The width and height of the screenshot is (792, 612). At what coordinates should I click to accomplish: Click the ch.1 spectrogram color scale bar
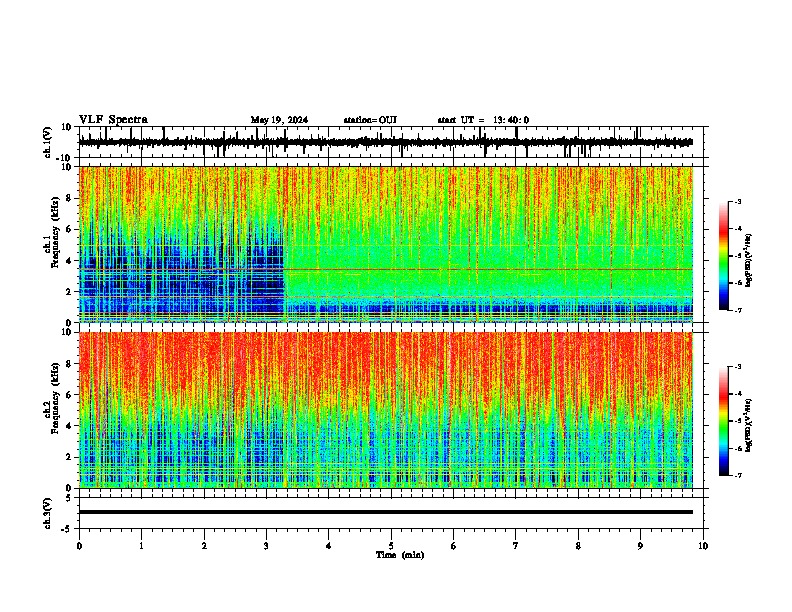tap(724, 256)
